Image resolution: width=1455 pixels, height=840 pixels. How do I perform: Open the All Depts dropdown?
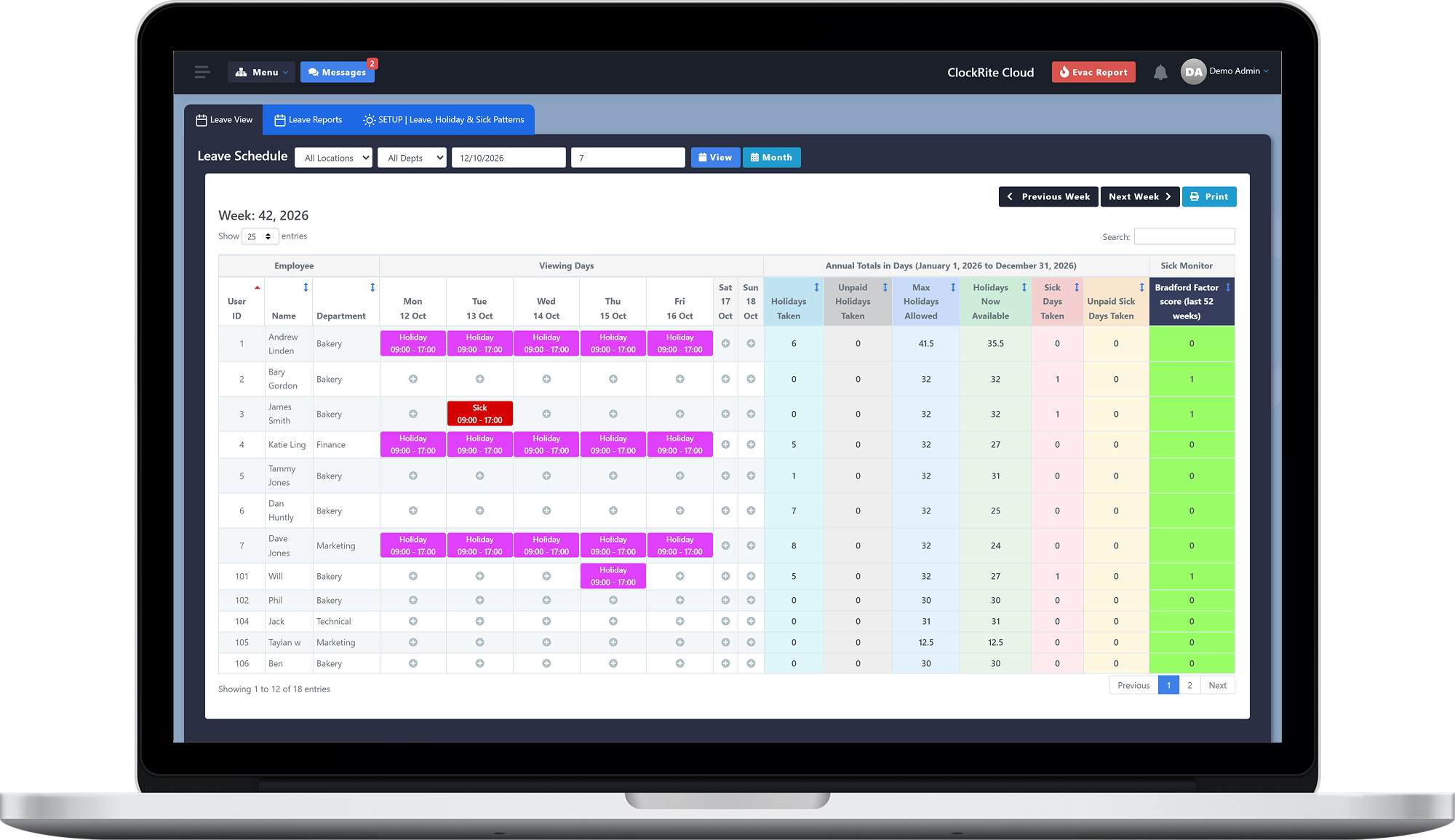(x=412, y=158)
